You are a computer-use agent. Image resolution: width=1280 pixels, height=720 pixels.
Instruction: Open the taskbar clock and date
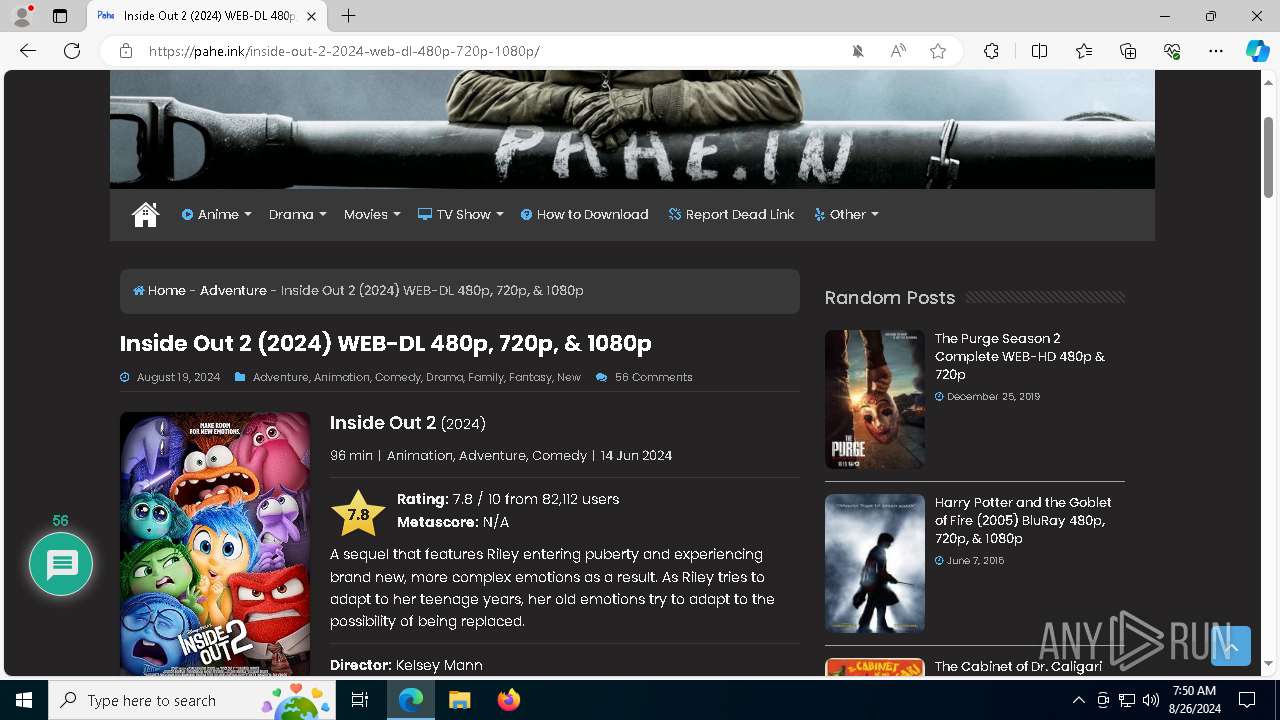pyautogui.click(x=1194, y=700)
